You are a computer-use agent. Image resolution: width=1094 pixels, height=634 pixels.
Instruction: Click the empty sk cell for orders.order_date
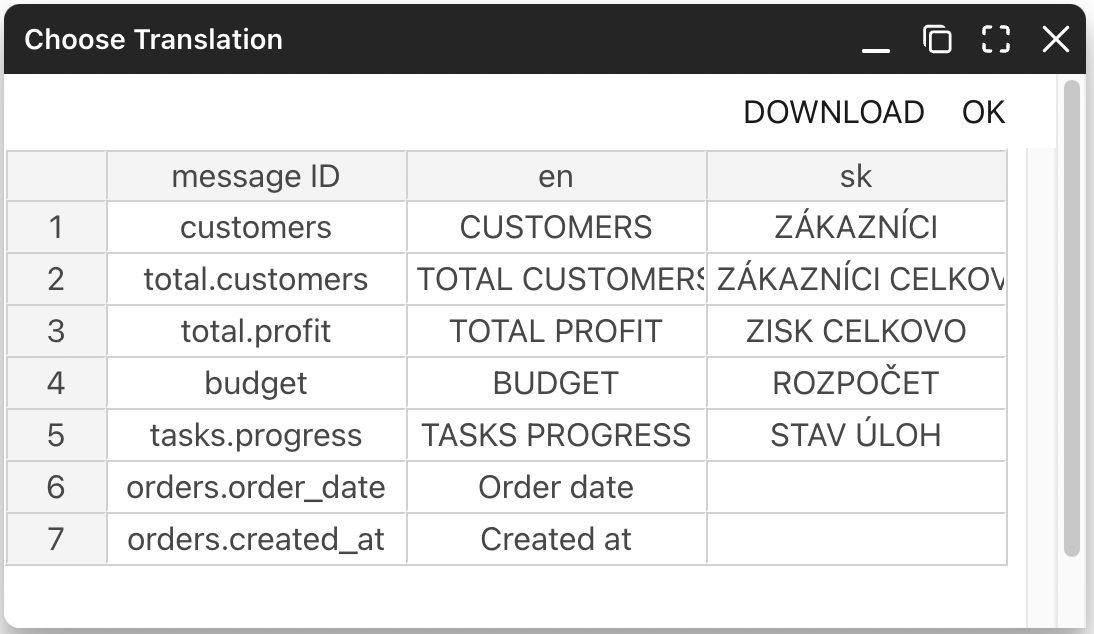pyautogui.click(x=856, y=487)
